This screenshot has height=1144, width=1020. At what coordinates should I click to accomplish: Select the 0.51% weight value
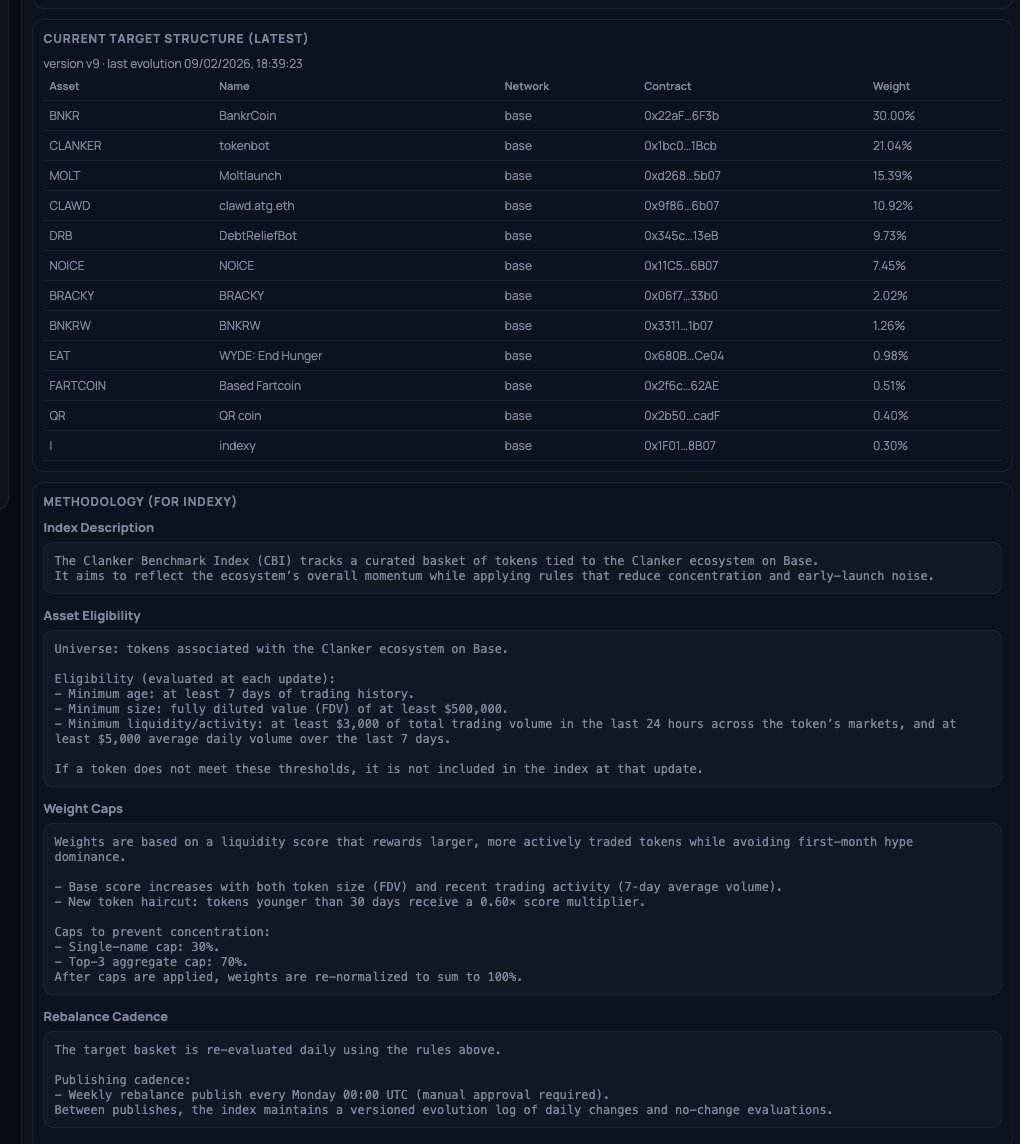tap(889, 385)
